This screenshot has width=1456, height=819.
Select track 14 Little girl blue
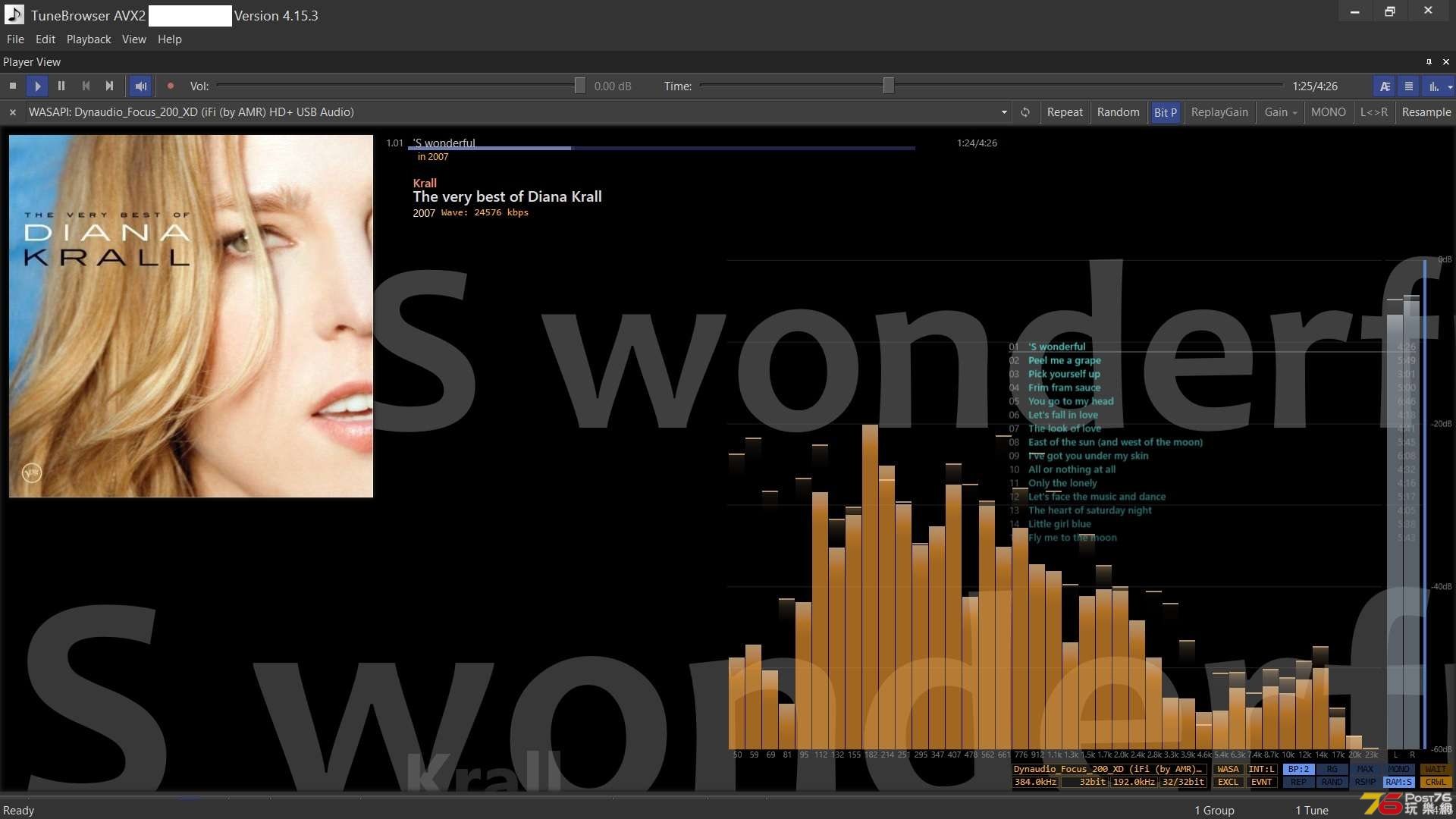(1059, 524)
